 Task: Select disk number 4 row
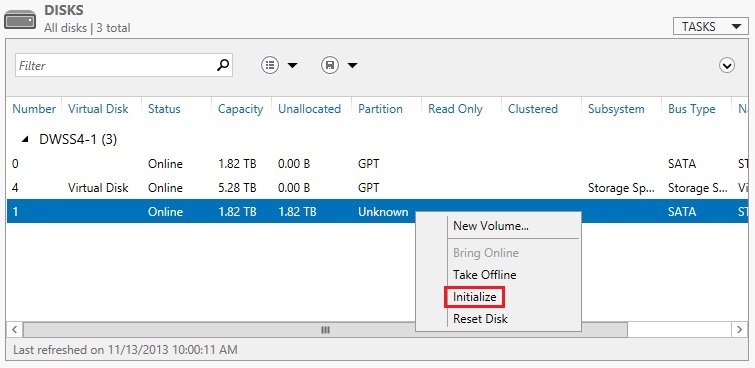click(x=378, y=188)
